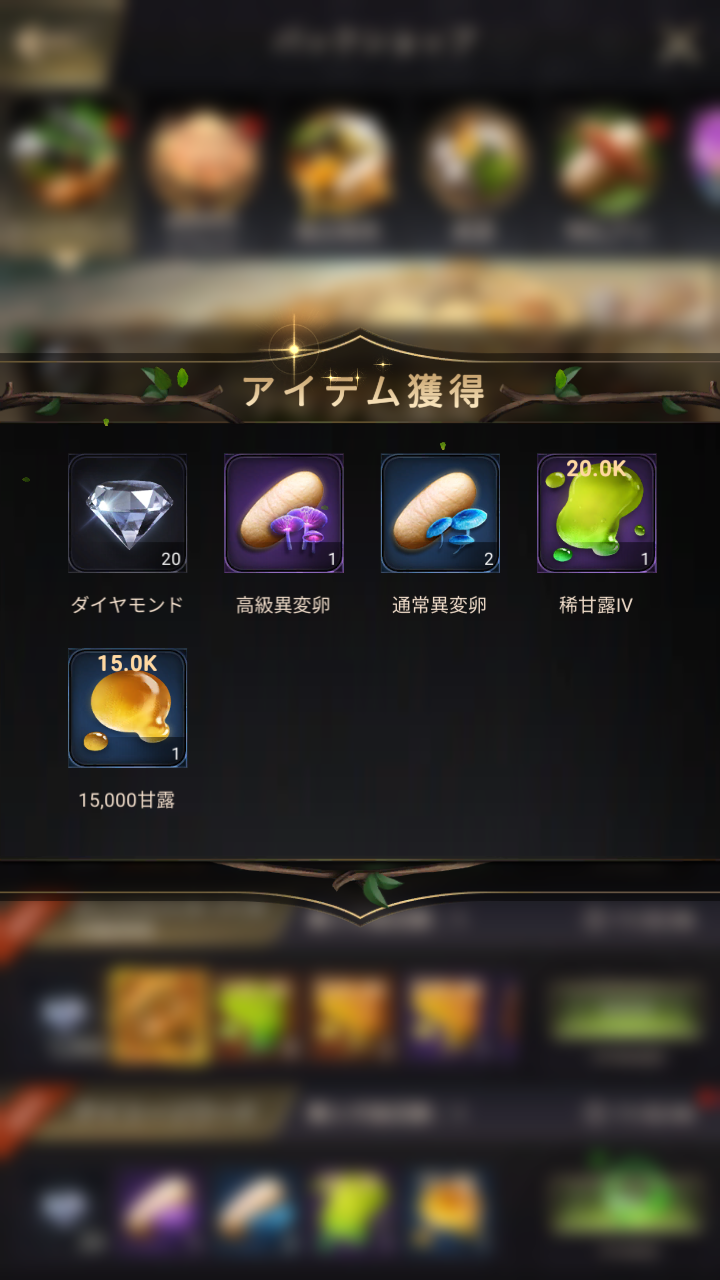Screen dimensions: 720x1280
Task: Close the blurred shop window with X
Action: 679,43
